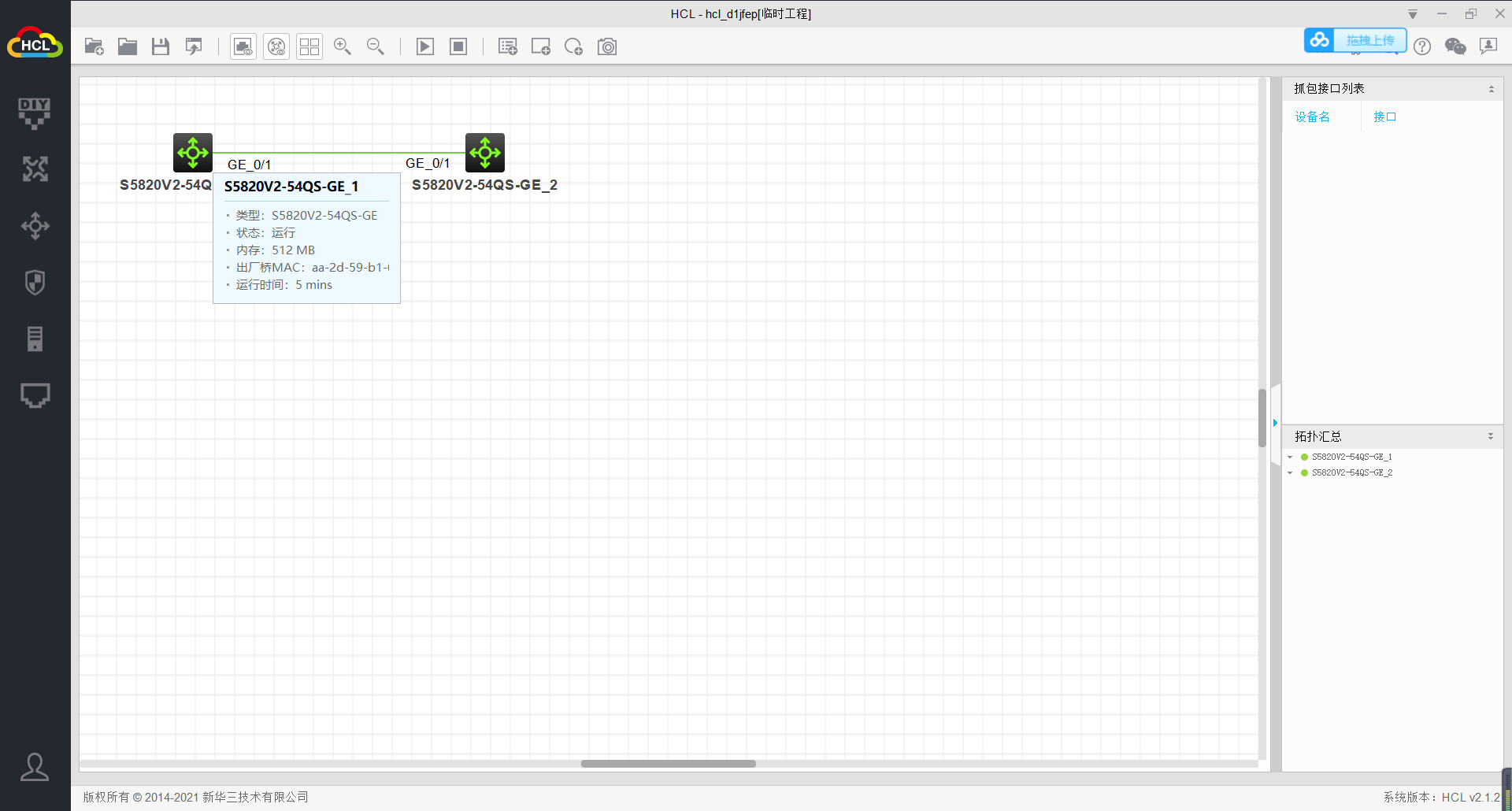Minimize the HCL window
This screenshot has height=811, width=1512.
click(1442, 14)
